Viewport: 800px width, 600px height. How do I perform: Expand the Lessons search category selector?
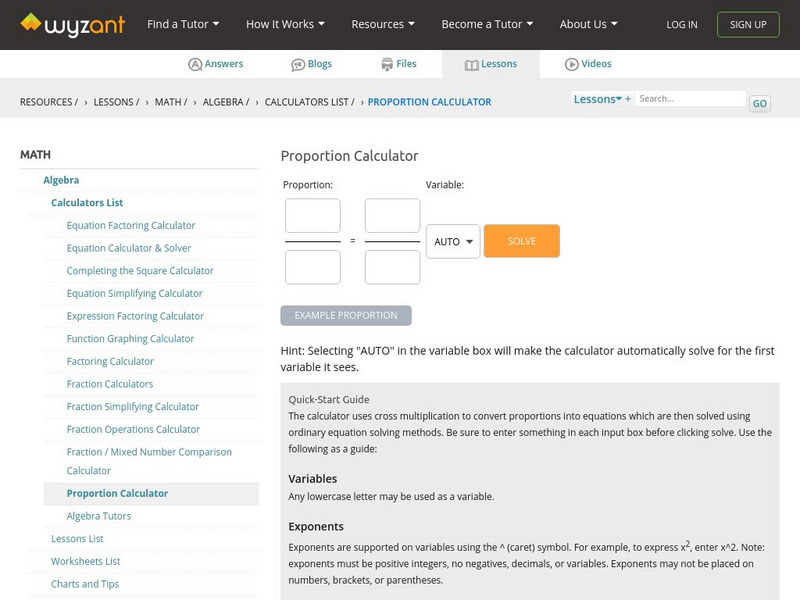coord(598,99)
